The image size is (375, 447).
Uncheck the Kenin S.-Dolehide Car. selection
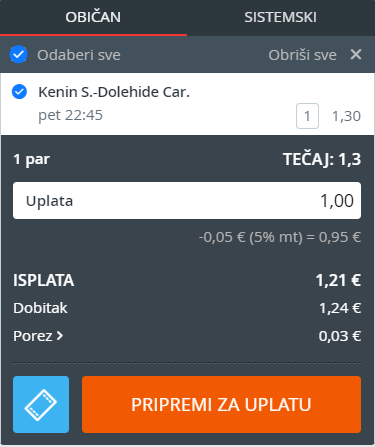click(19, 92)
